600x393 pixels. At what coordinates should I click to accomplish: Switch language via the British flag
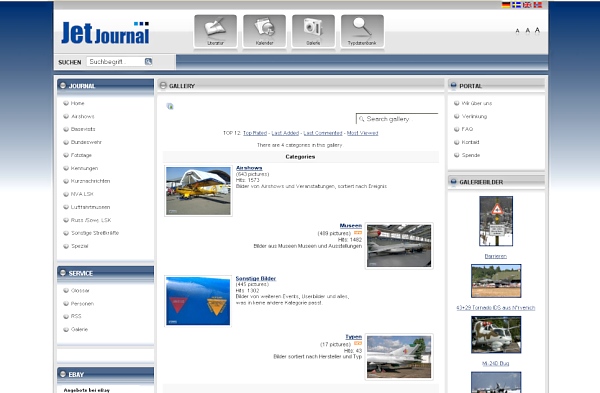click(x=527, y=5)
